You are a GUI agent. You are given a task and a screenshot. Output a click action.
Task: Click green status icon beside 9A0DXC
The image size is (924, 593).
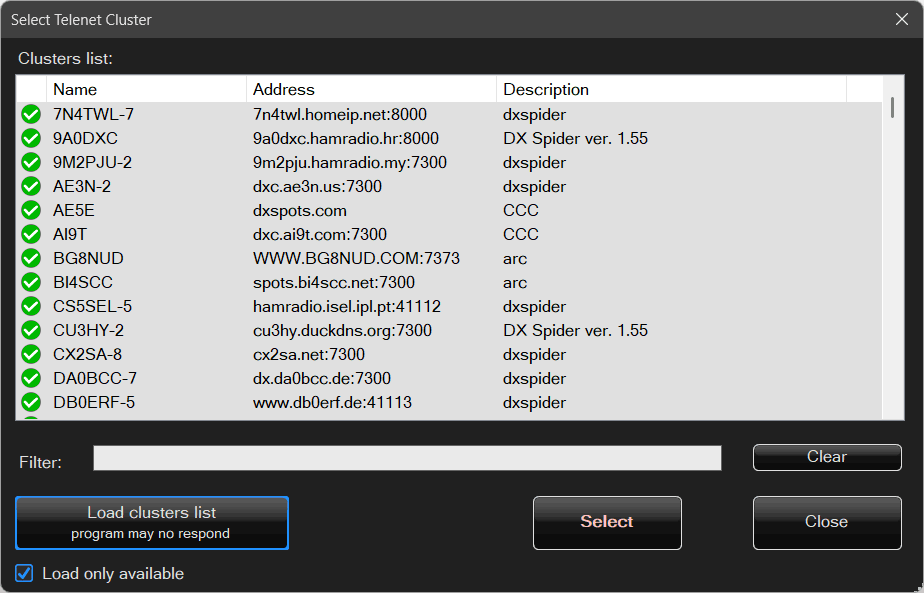(31, 139)
